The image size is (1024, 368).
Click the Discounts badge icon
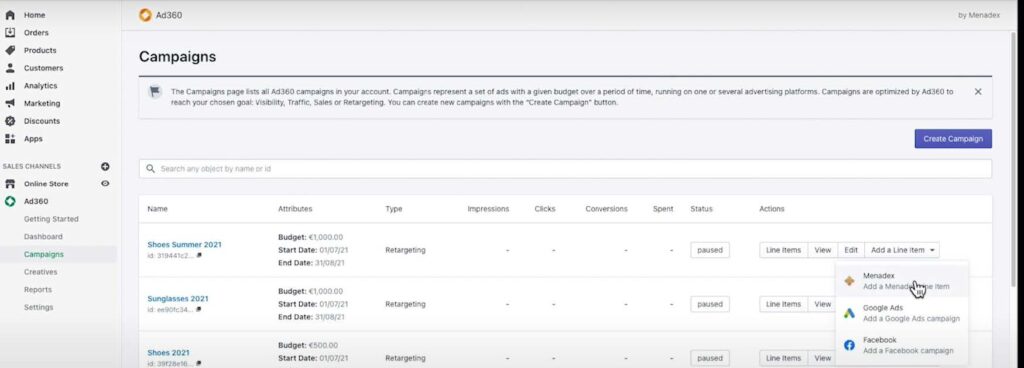[10, 121]
